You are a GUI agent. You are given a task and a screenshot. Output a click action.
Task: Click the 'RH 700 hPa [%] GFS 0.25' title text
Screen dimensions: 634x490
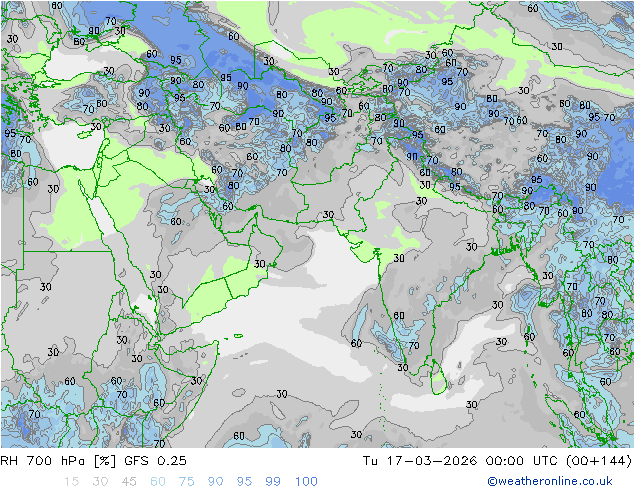[93, 460]
